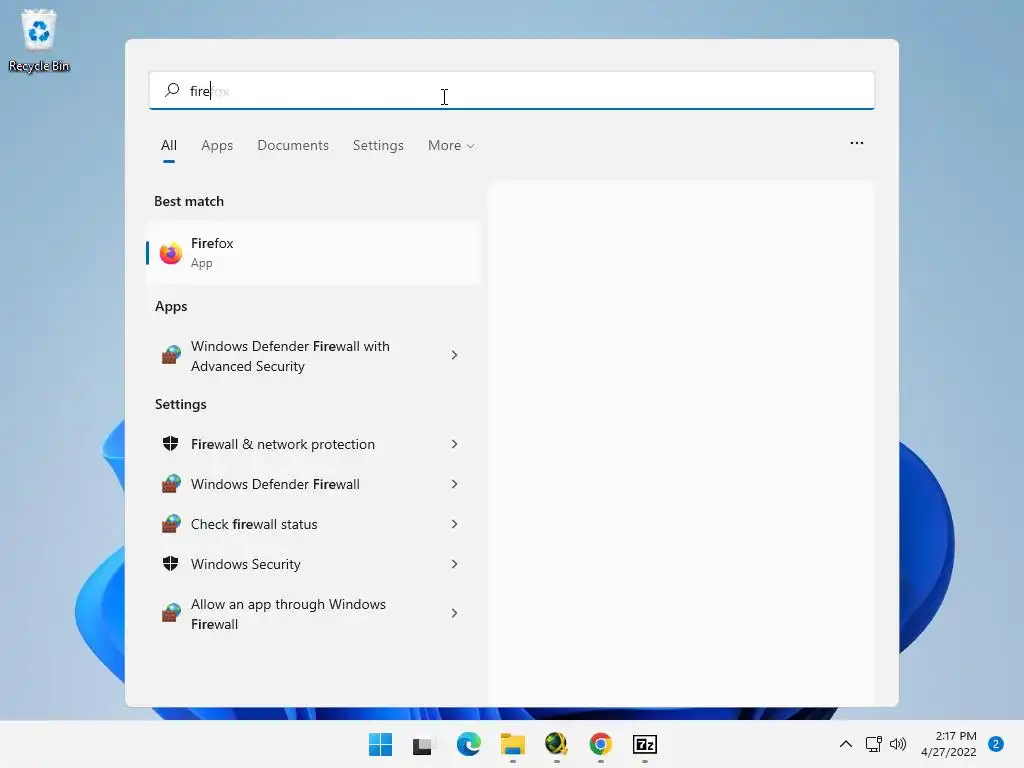Click the Firewall & network protection shield icon

tap(170, 444)
